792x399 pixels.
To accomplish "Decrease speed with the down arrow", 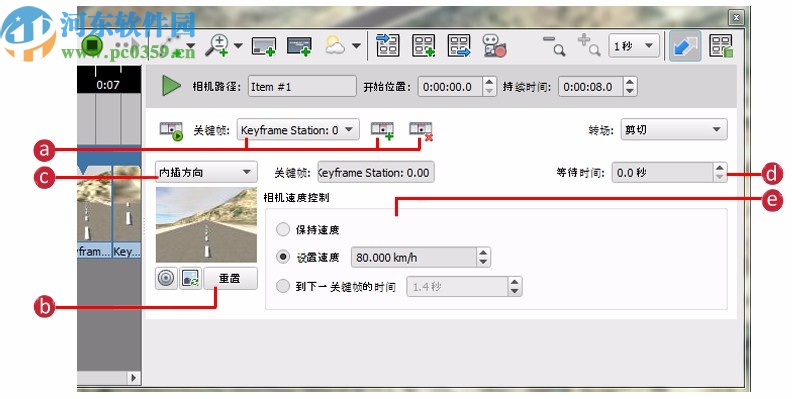I will pos(483,262).
